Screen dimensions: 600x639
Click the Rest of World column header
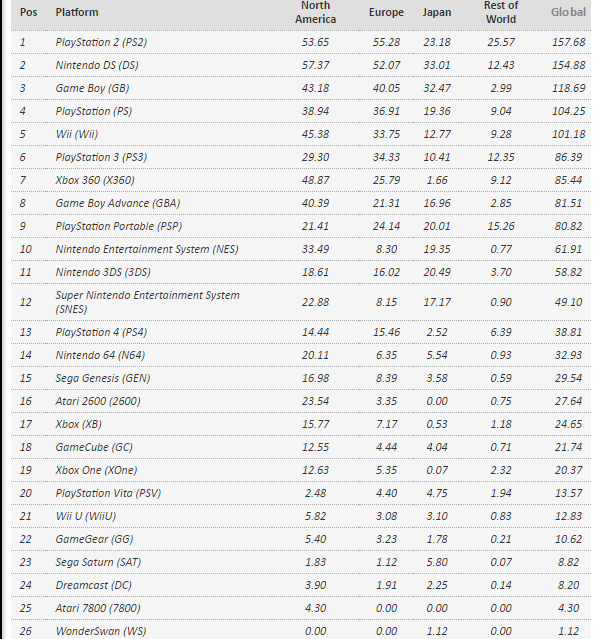[501, 12]
